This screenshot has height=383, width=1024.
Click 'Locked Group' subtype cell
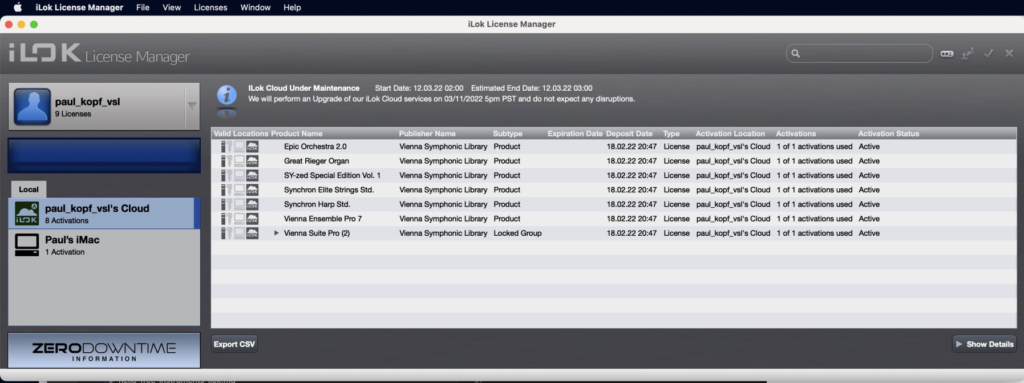(517, 233)
